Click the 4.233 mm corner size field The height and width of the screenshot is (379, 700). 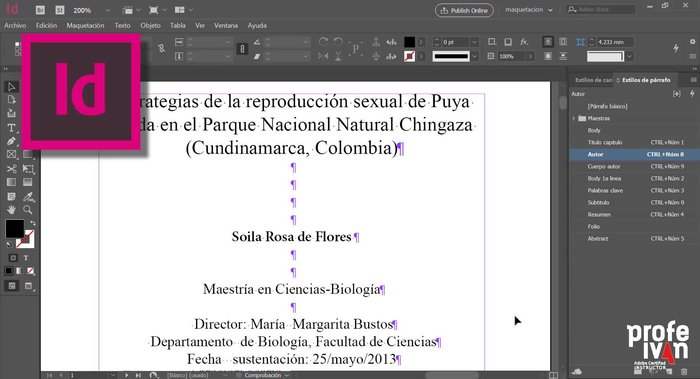[x=615, y=42]
